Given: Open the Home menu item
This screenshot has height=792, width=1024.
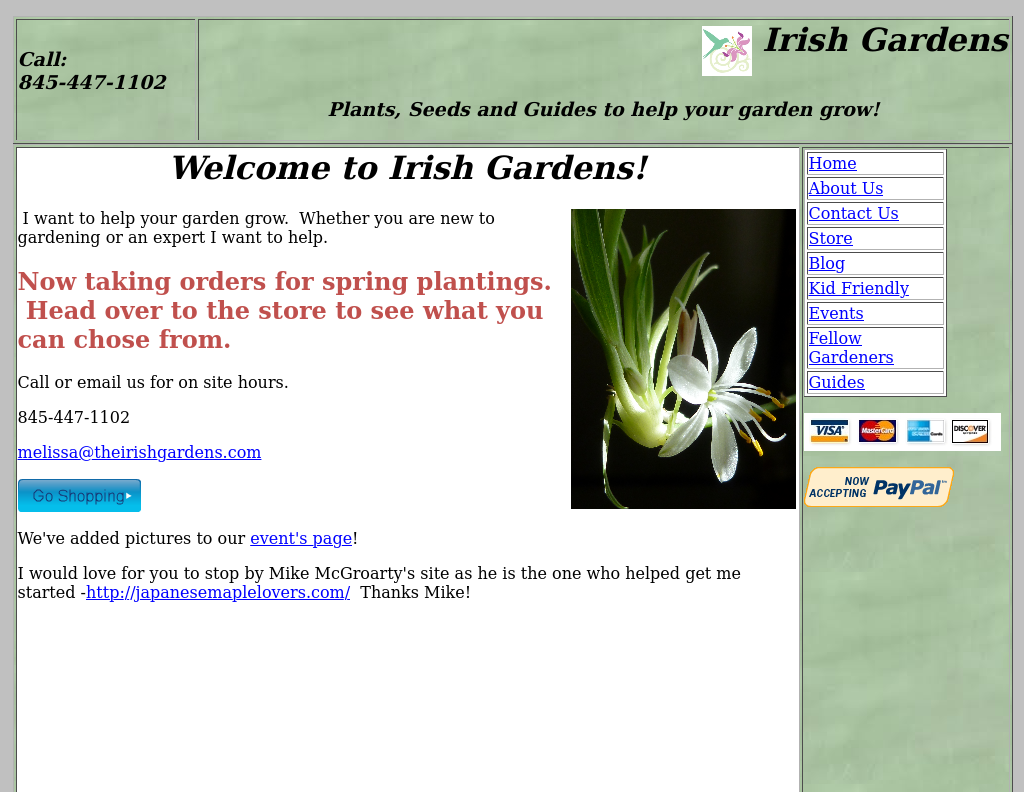Looking at the screenshot, I should [832, 164].
